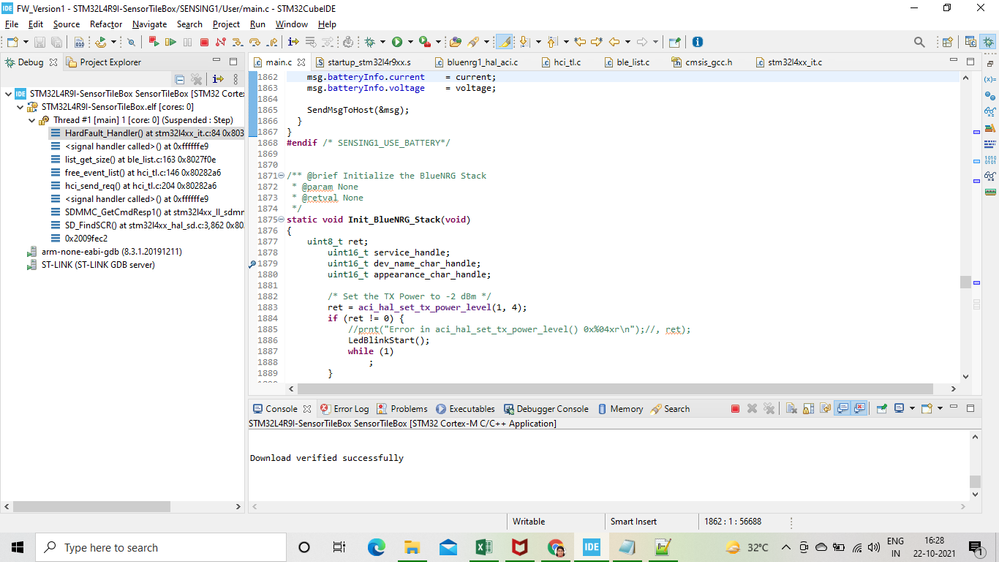Open the Project menu

coord(226,24)
